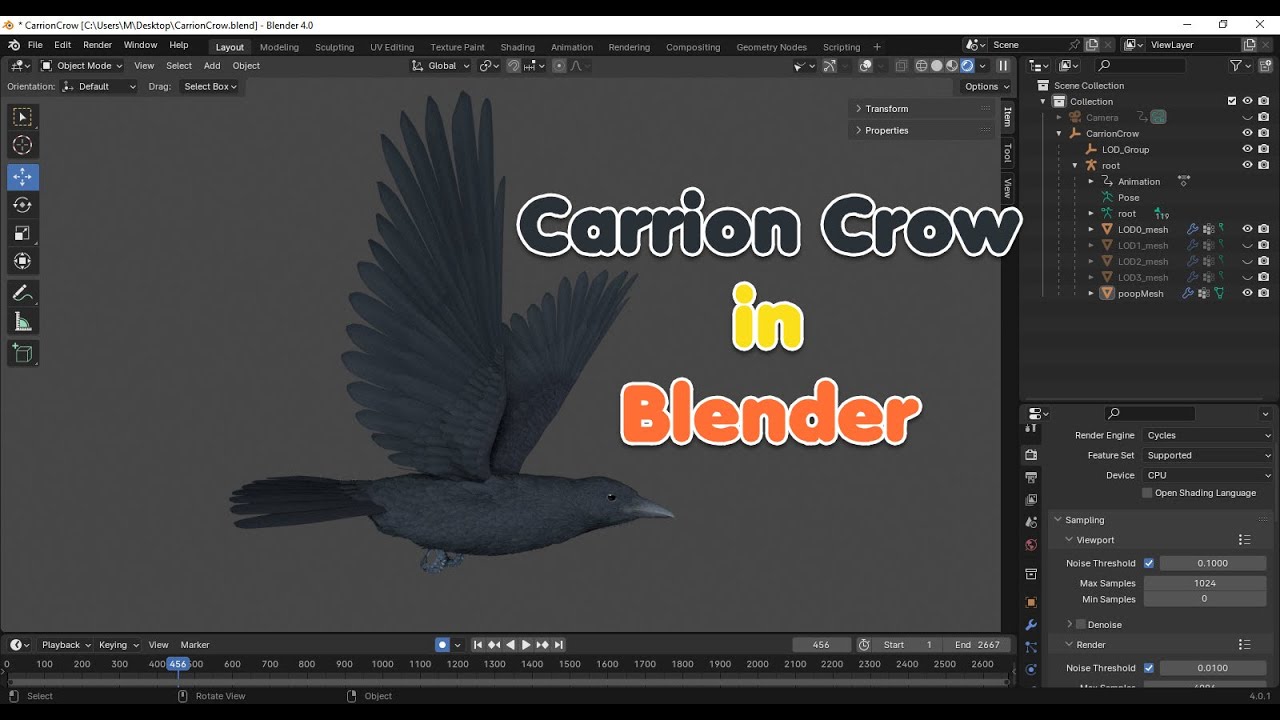The image size is (1280, 720).
Task: Open the Device CPU dropdown
Action: click(1209, 476)
